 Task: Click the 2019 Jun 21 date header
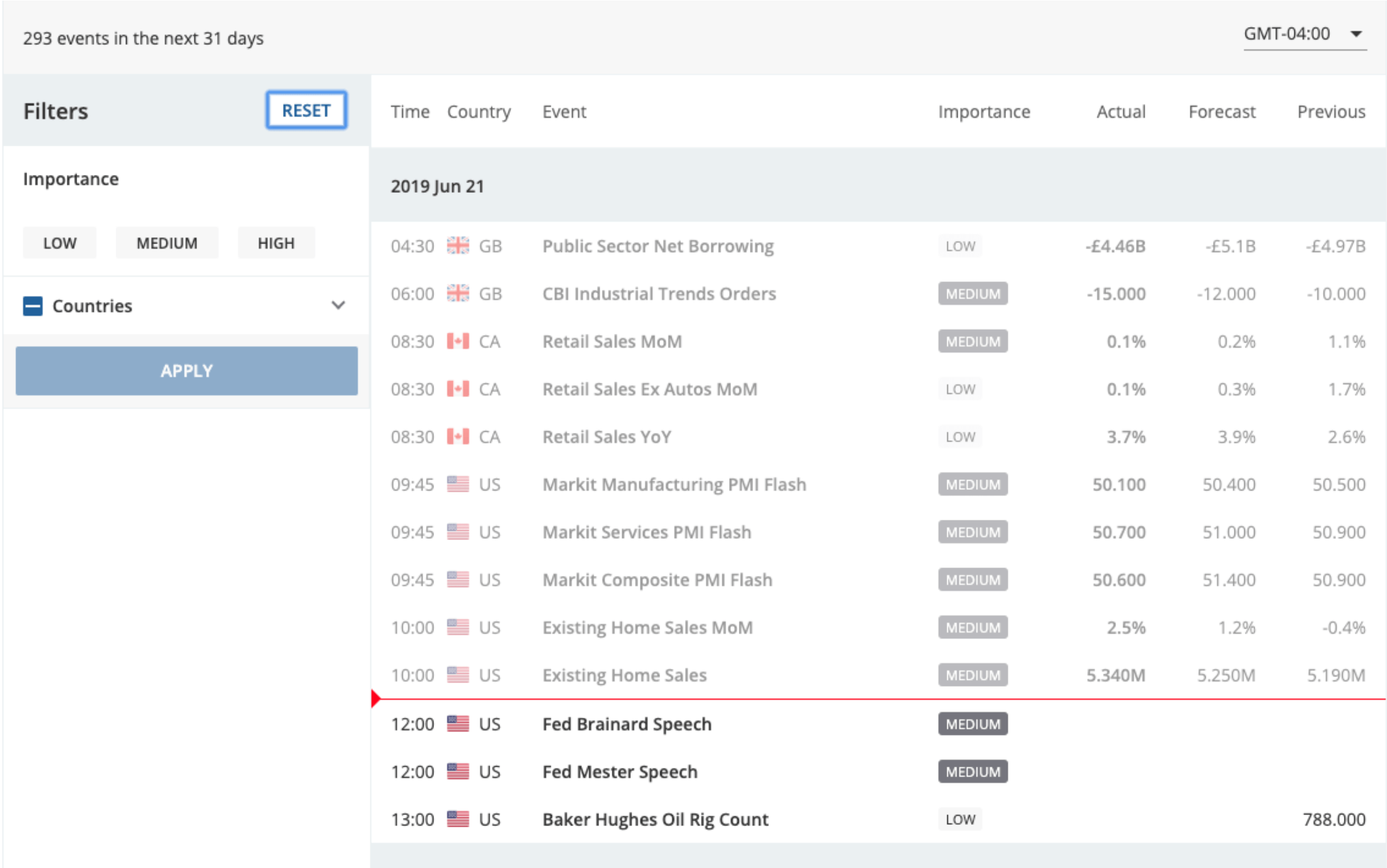tap(437, 186)
